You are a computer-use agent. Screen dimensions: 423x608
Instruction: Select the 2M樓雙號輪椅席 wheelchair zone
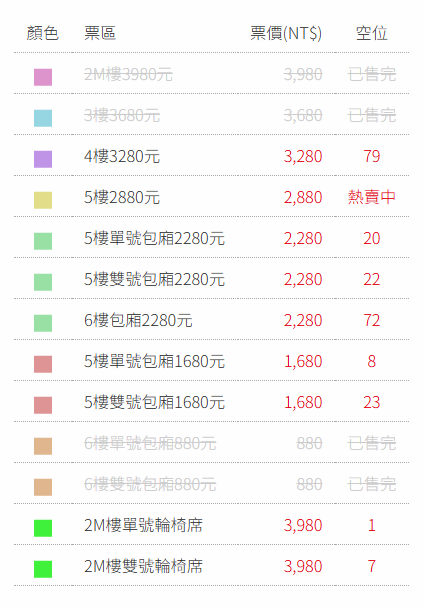pyautogui.click(x=211, y=566)
